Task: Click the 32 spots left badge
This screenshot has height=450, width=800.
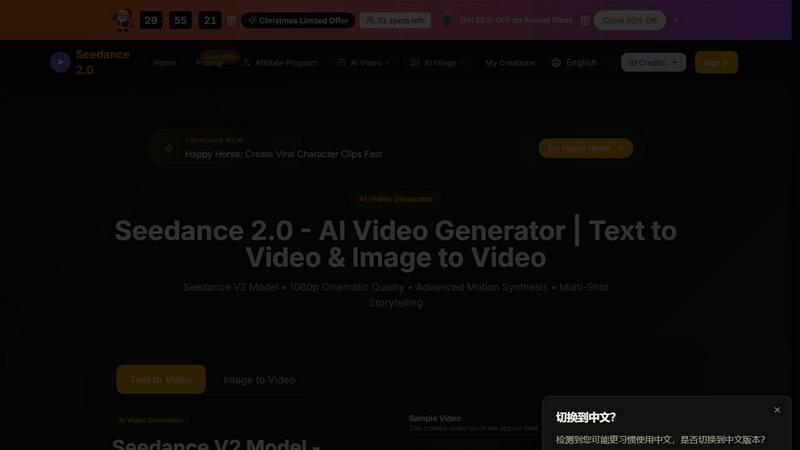Action: pos(395,20)
